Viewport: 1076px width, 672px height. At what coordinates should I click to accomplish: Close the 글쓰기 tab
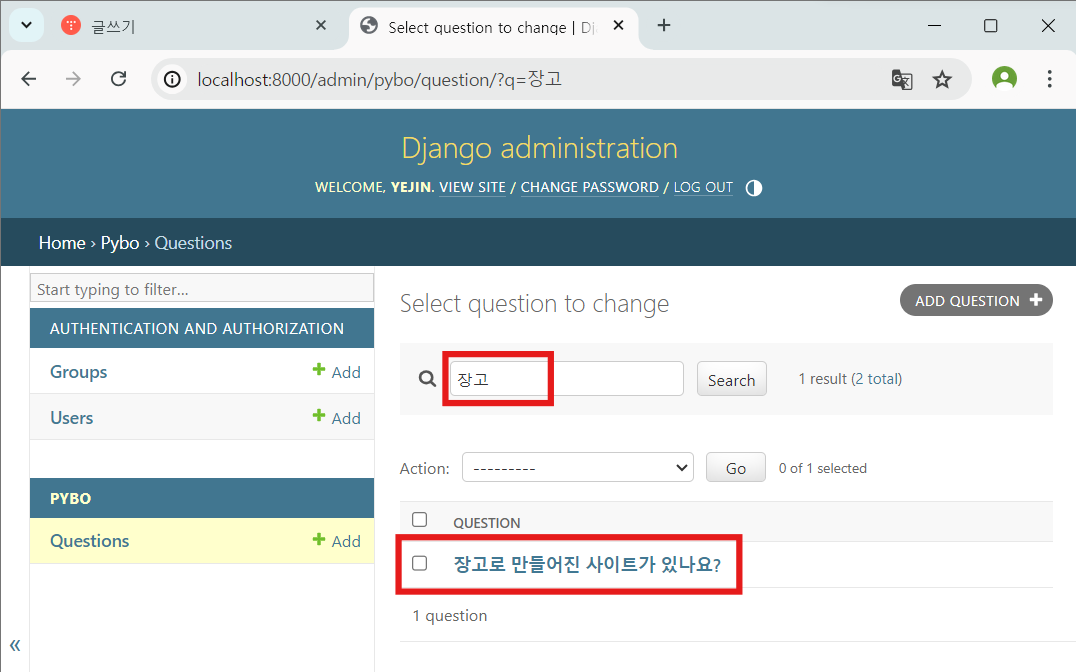click(x=320, y=25)
